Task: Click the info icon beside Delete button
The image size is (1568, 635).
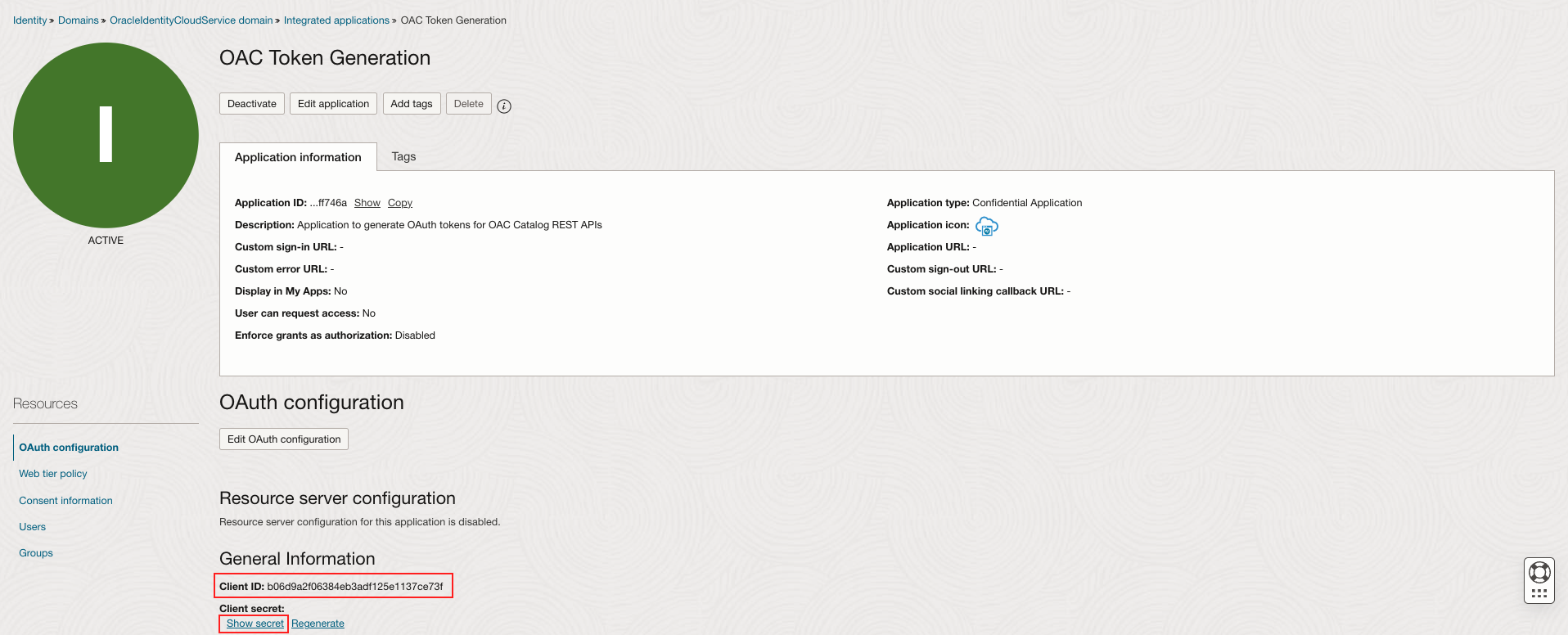Action: pyautogui.click(x=504, y=106)
